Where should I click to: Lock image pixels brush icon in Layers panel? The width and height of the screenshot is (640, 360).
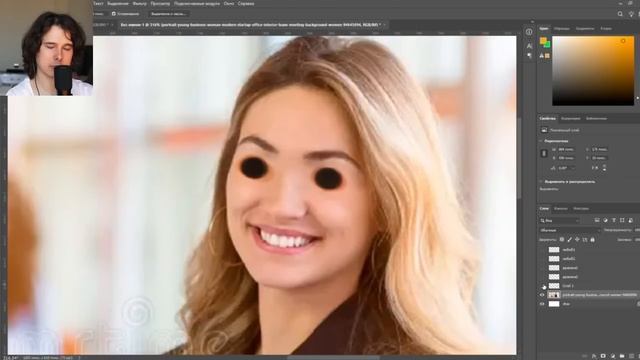pos(569,240)
